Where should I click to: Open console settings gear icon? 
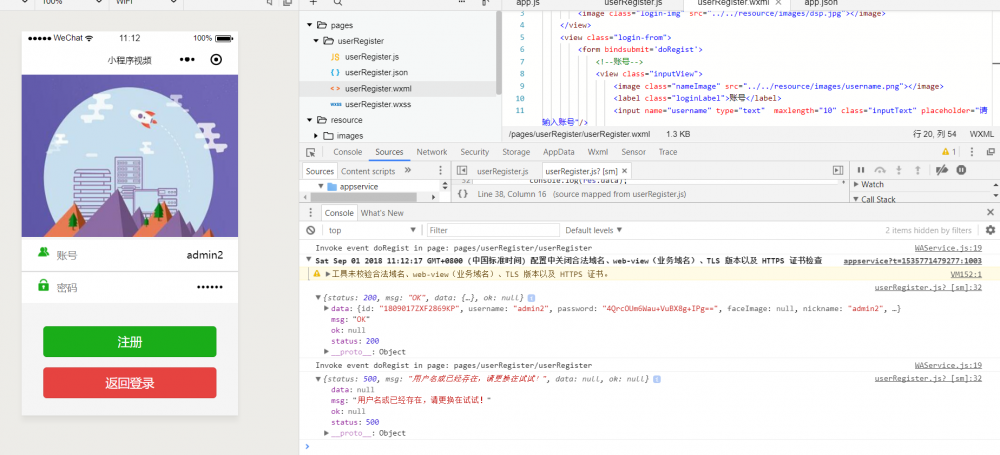991,230
